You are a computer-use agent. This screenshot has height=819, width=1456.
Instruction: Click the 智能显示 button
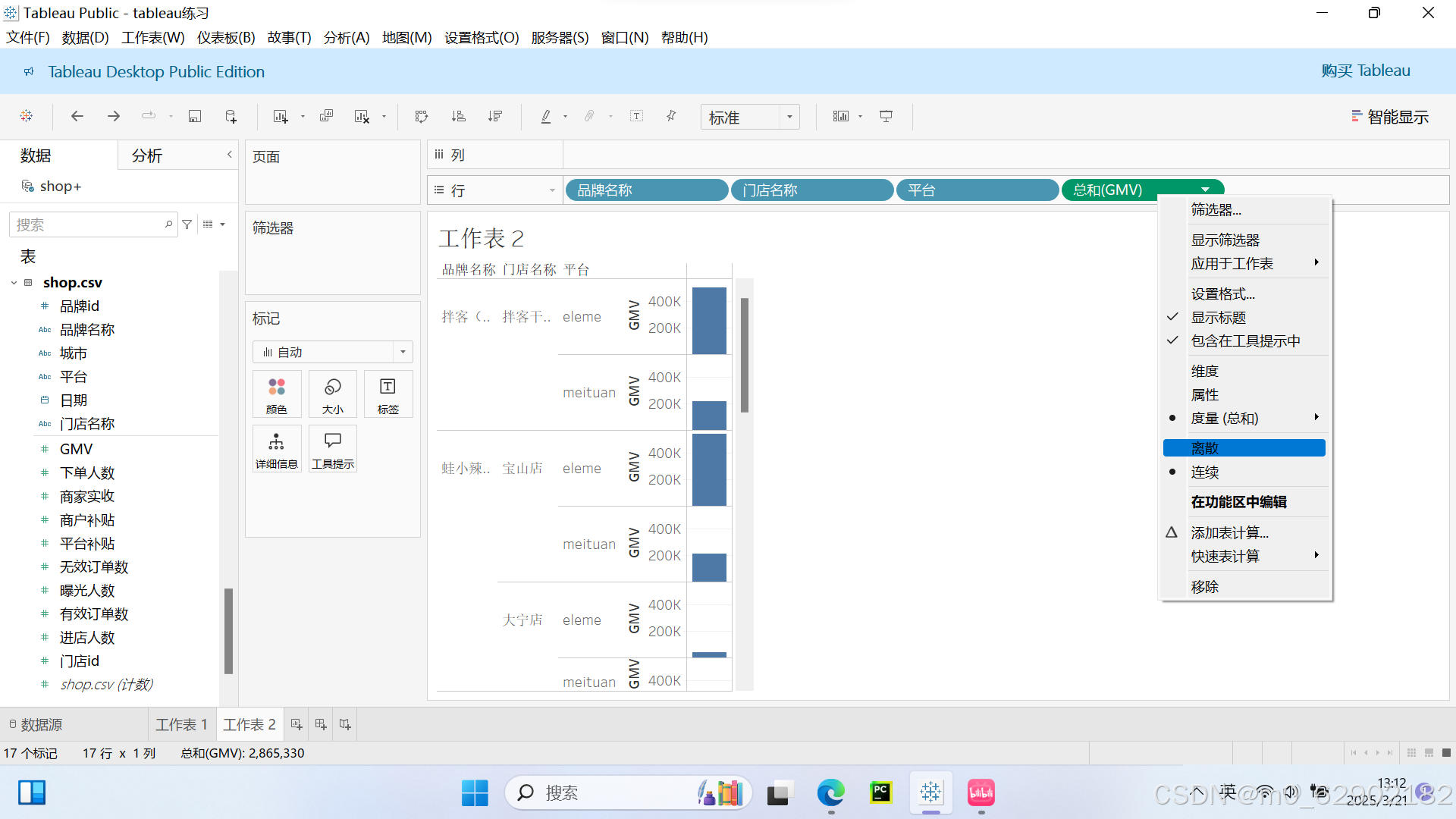(x=1389, y=117)
